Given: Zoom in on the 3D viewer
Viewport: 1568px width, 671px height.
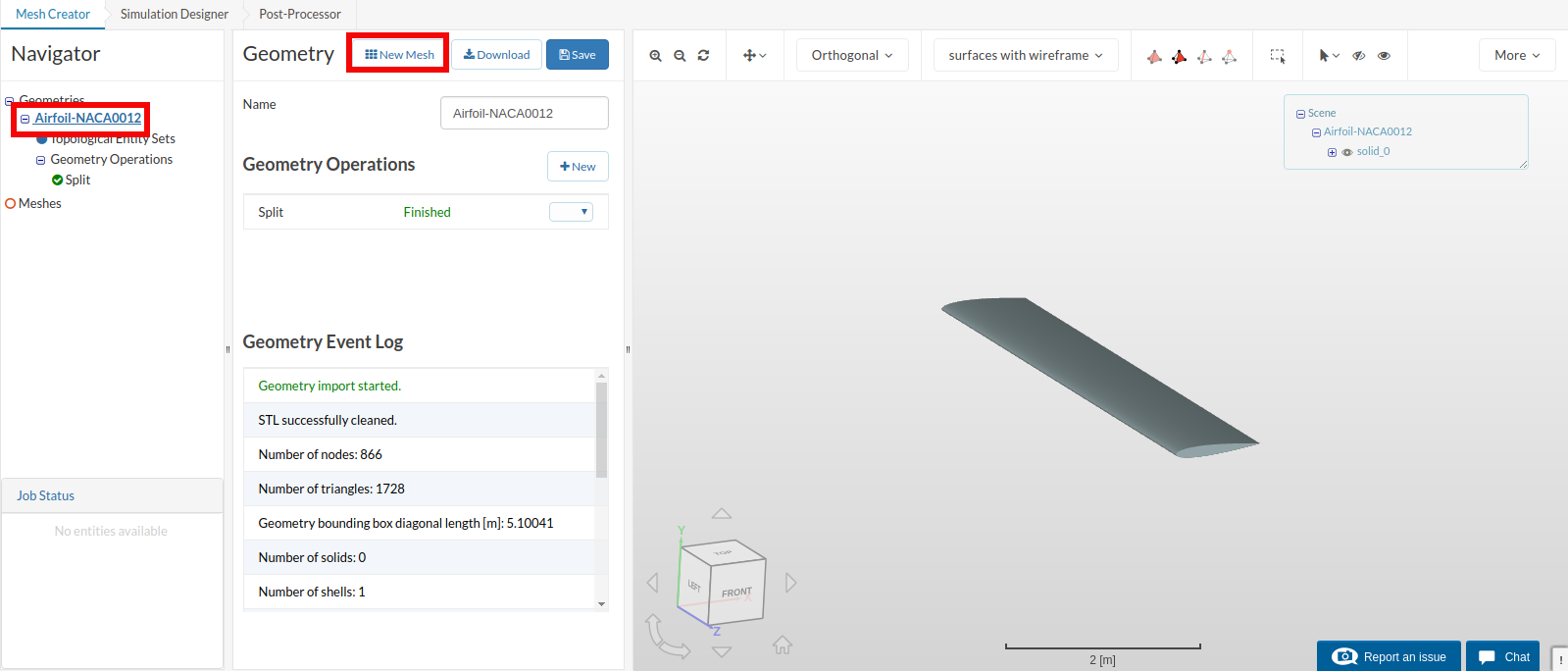Looking at the screenshot, I should point(655,56).
